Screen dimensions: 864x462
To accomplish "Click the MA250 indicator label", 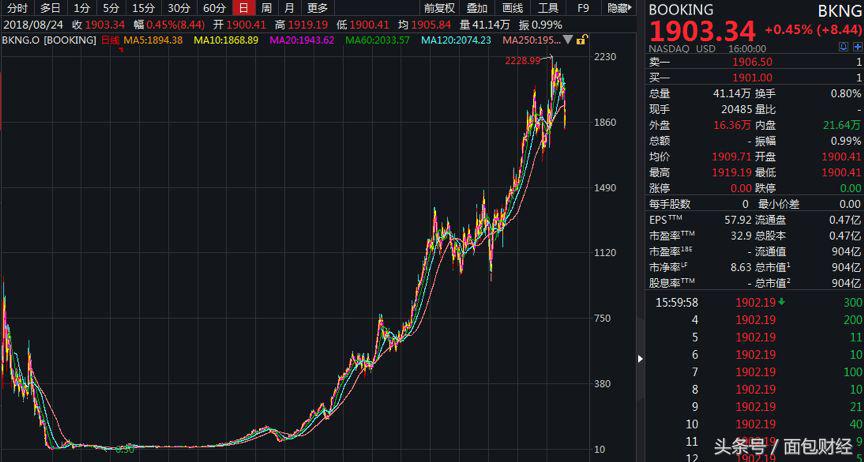I will (x=530, y=40).
